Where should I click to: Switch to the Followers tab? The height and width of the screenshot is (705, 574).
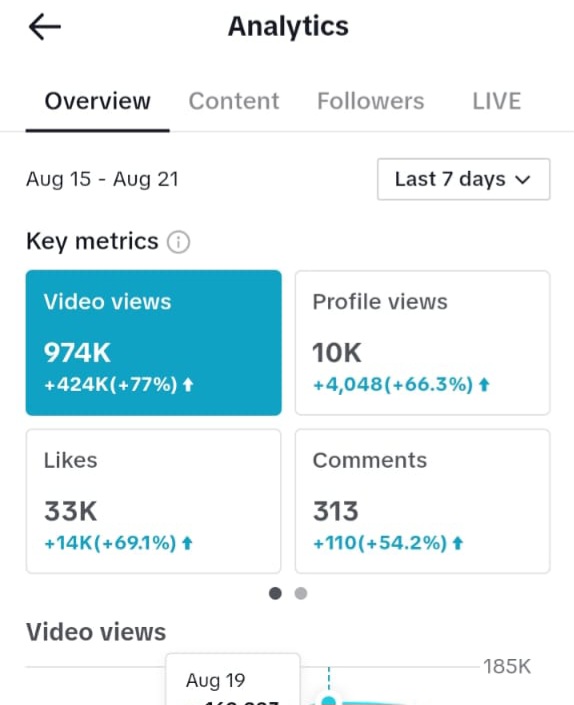tap(370, 101)
